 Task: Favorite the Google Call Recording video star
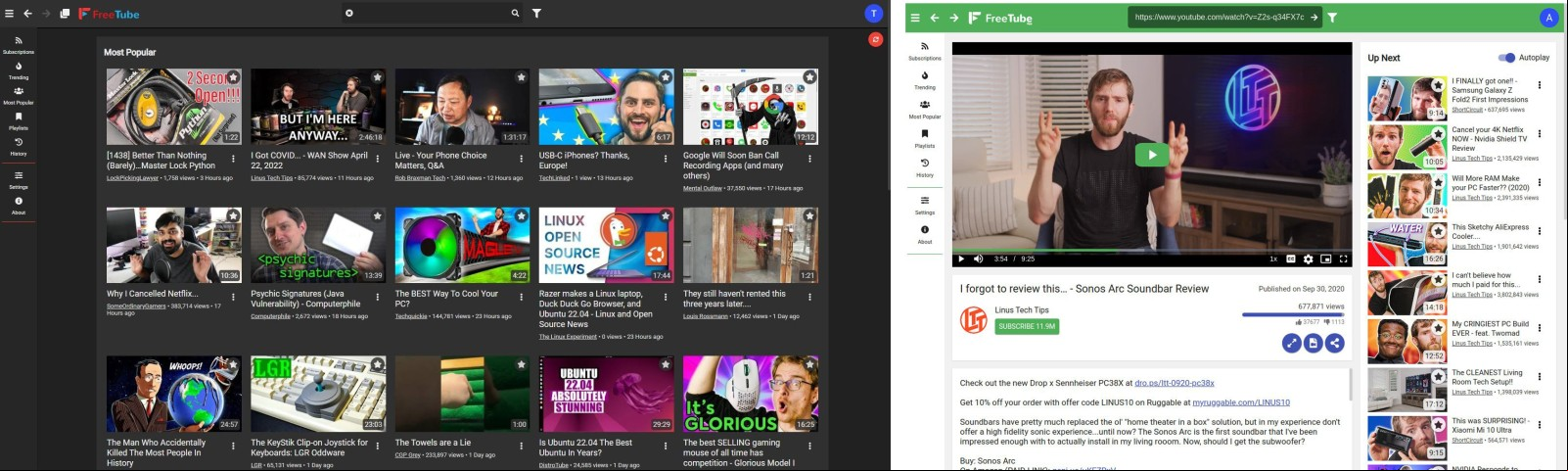[809, 77]
